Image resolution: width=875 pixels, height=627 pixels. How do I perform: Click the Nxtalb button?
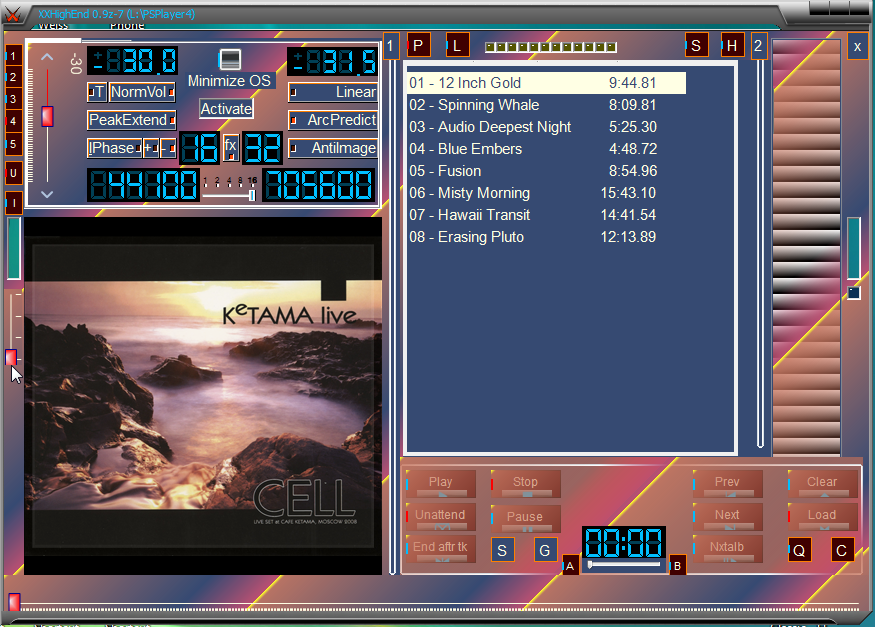pos(727,548)
